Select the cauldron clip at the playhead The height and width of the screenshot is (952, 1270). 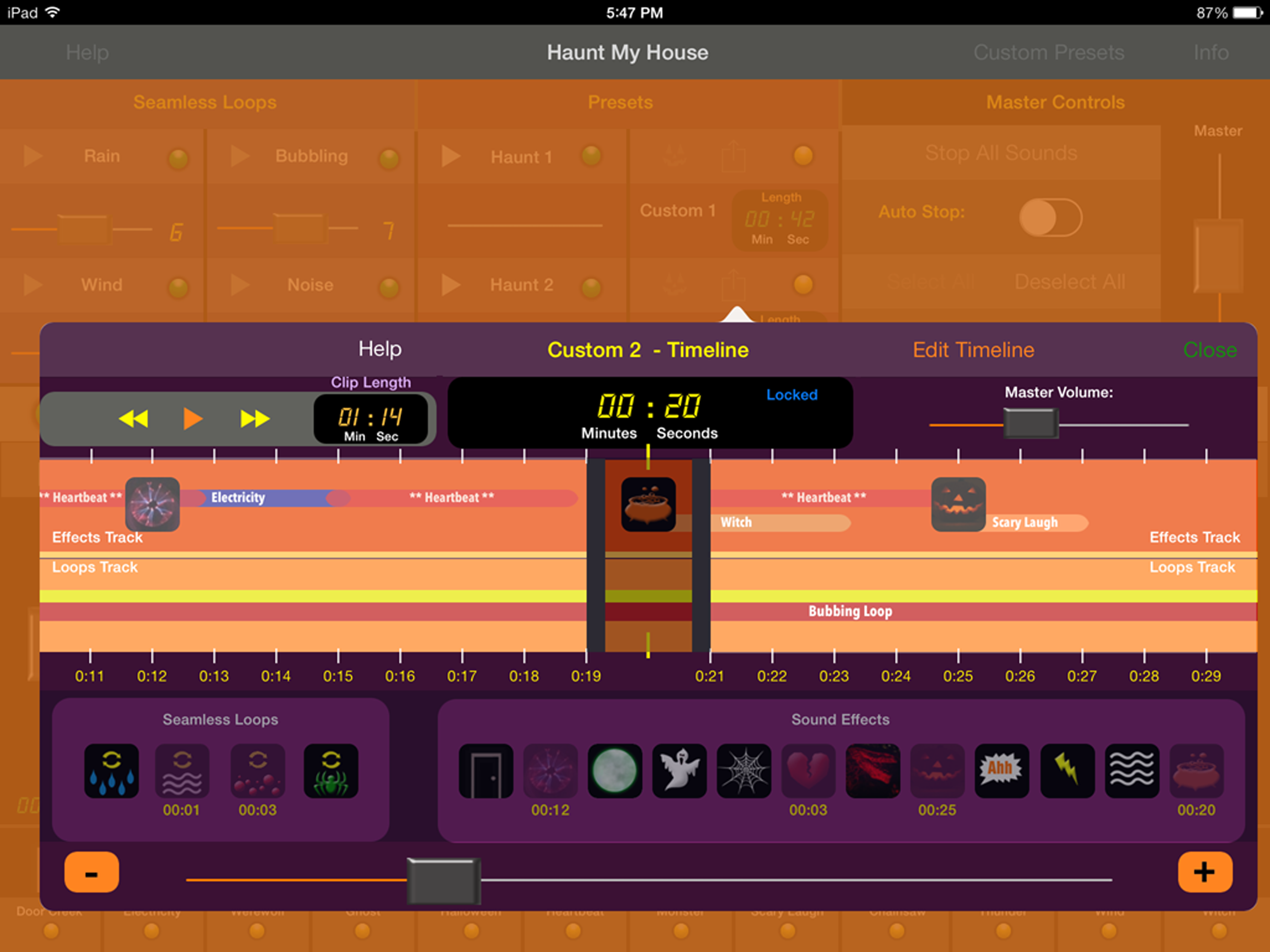point(648,504)
